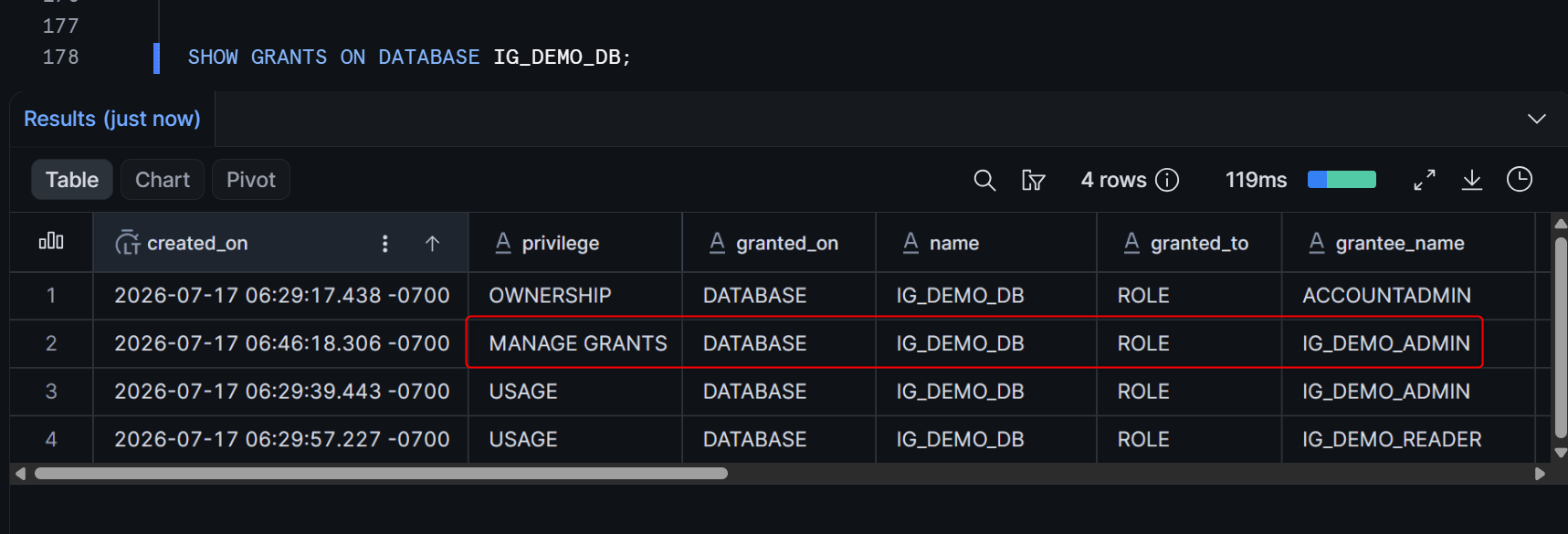1568x534 pixels.
Task: Show row count info icon
Action: [x=1167, y=180]
